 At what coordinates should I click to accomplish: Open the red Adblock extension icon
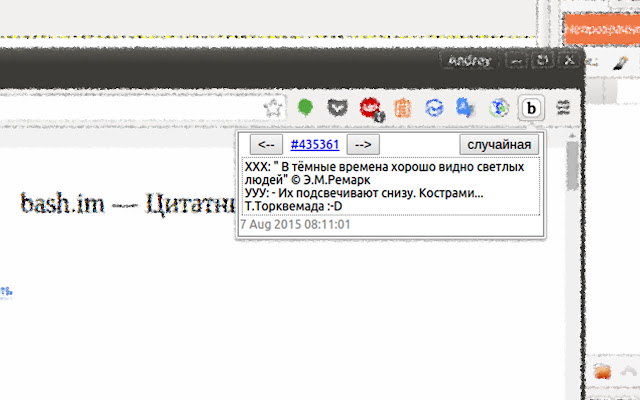pos(371,109)
